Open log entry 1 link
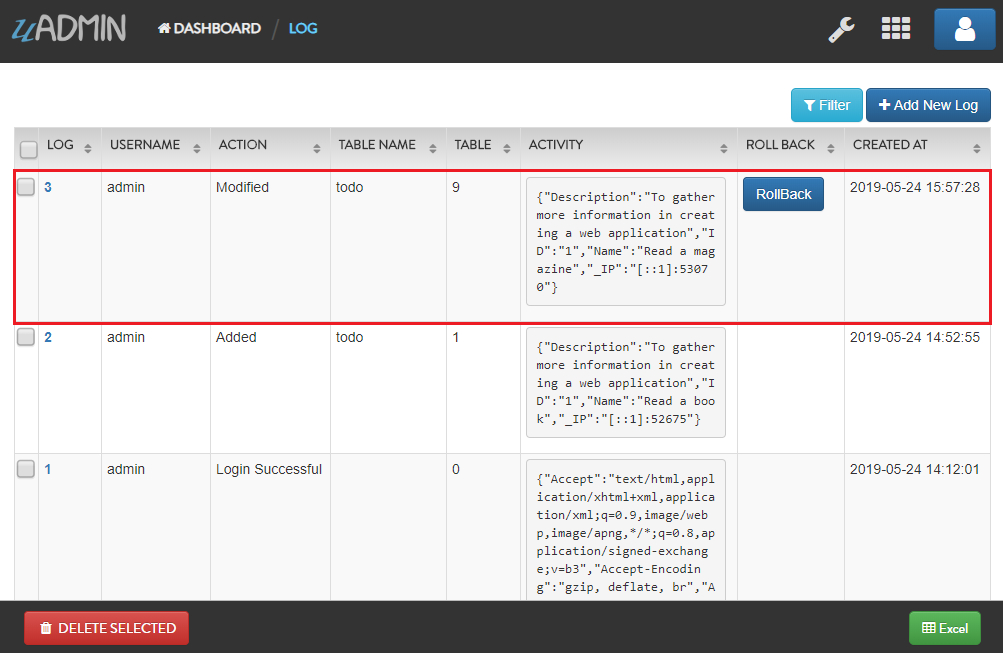This screenshot has width=1003, height=653. click(48, 469)
